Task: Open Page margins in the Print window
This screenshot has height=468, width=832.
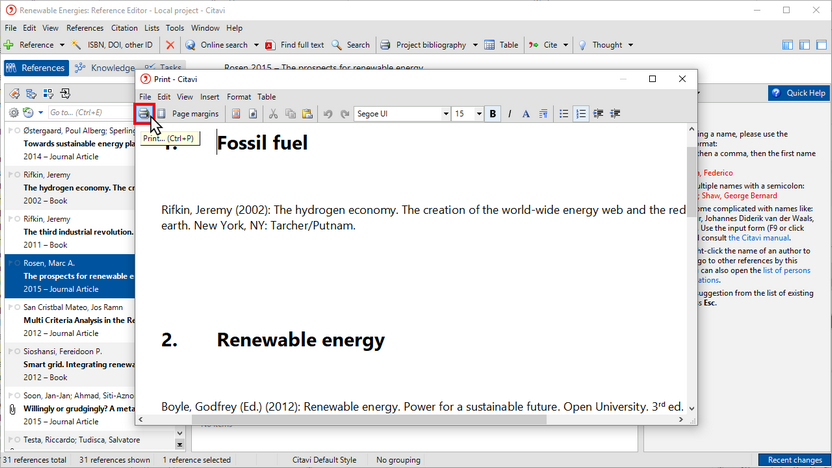Action: (x=195, y=114)
